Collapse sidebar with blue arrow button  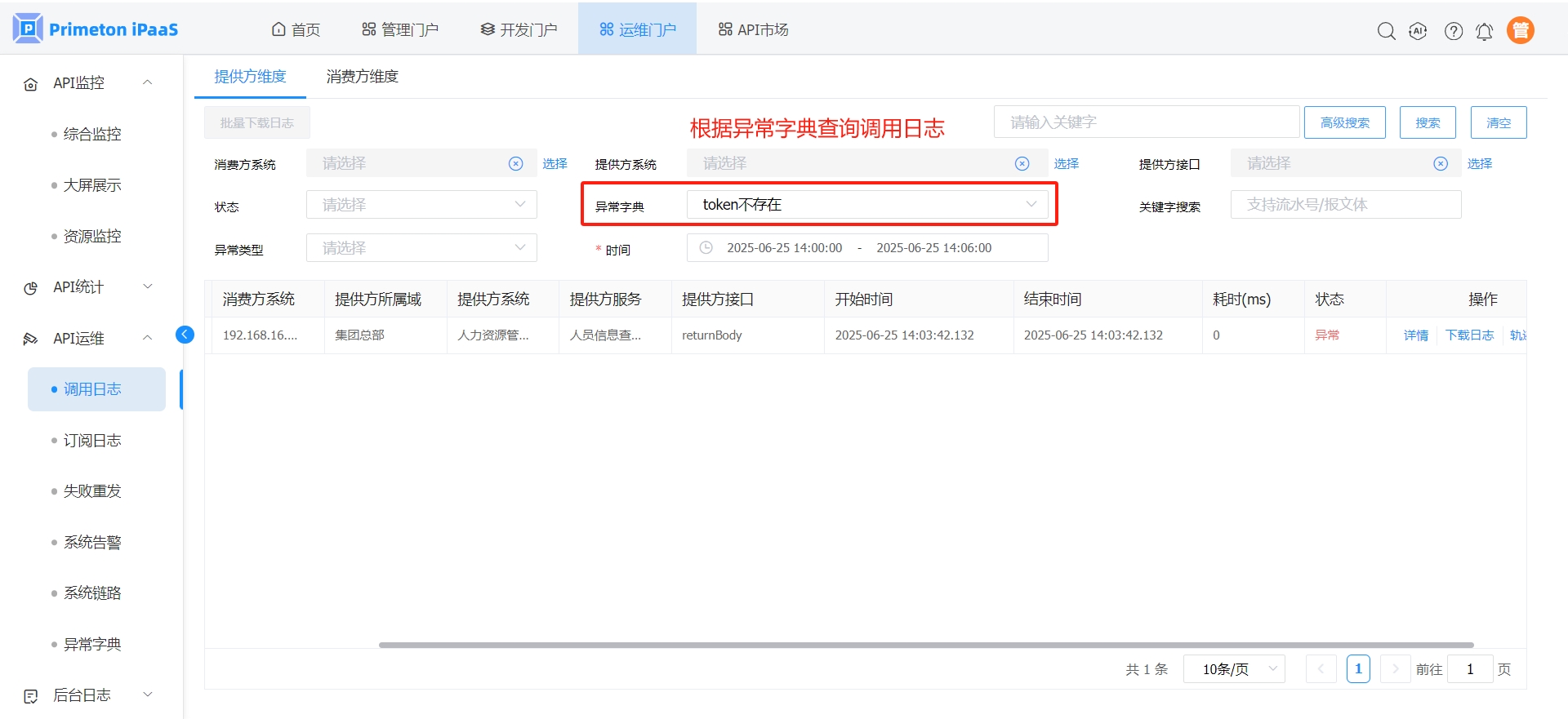185,334
